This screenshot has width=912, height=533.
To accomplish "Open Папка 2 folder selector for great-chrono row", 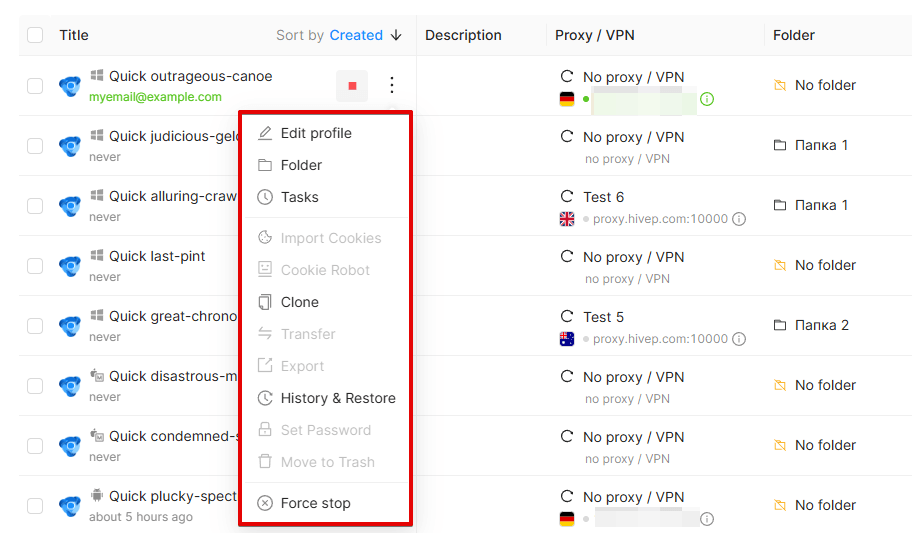I will click(811, 325).
